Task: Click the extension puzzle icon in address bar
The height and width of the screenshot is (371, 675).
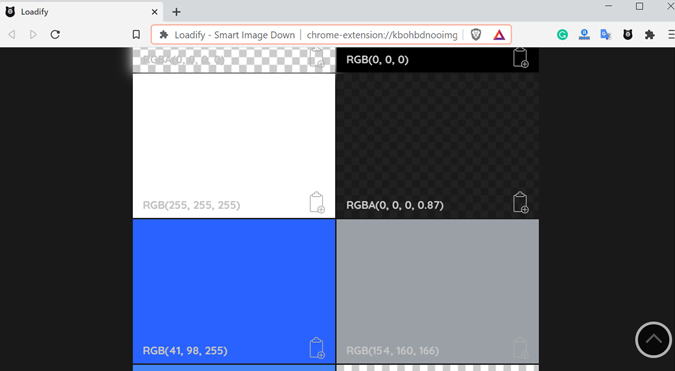Action: coord(164,35)
